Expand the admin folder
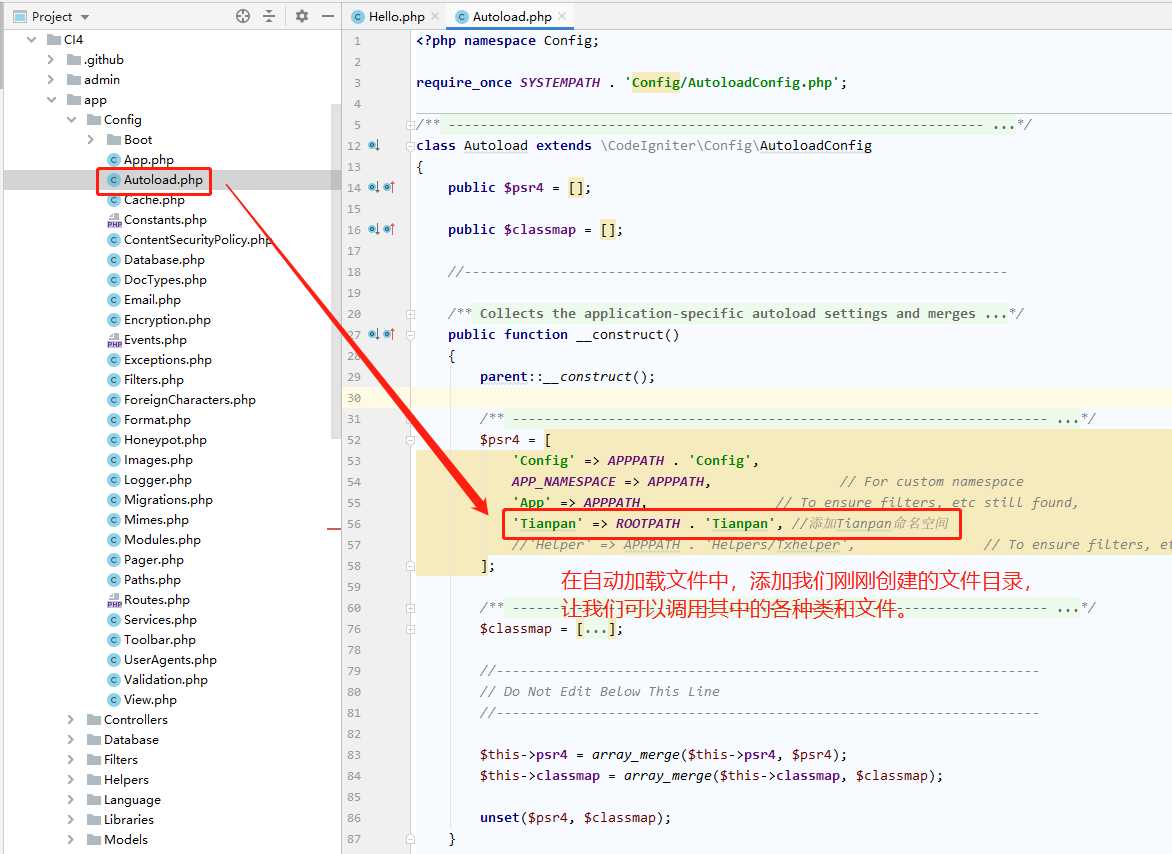1172x854 pixels. click(x=51, y=79)
